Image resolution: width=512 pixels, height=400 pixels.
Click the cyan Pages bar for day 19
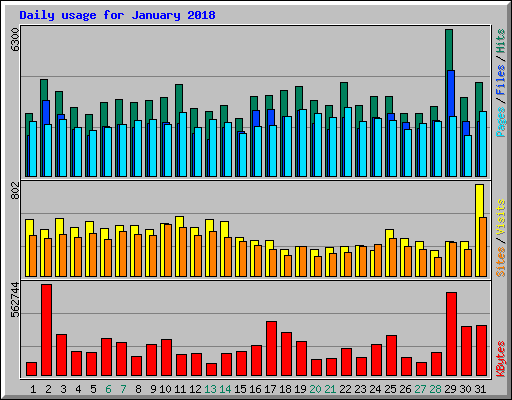tap(303, 143)
